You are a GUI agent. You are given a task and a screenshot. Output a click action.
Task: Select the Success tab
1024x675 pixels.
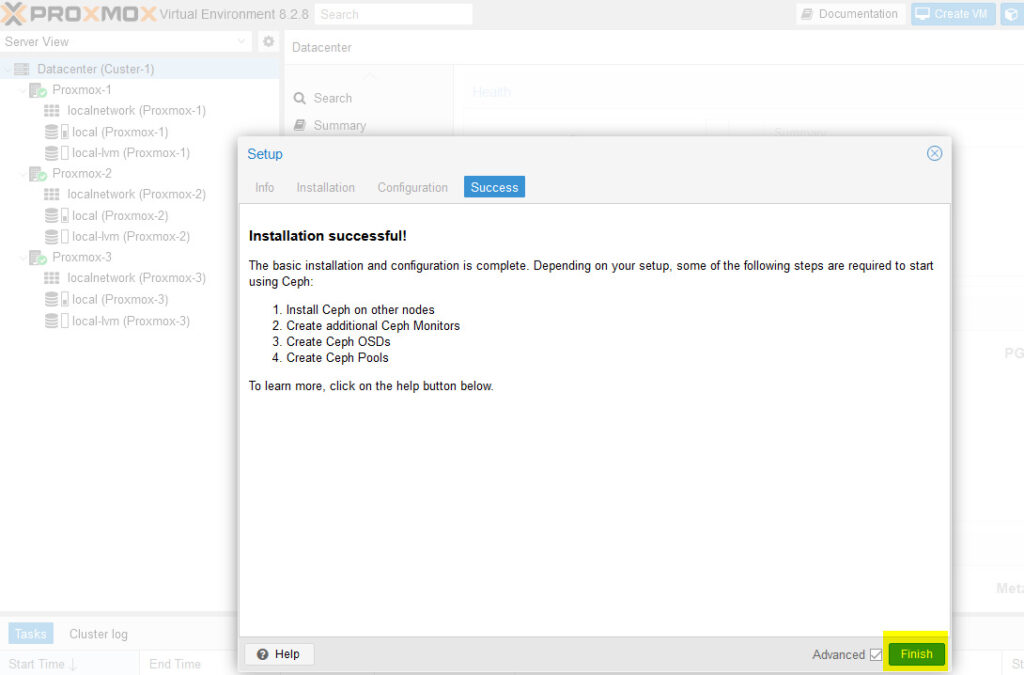click(494, 187)
